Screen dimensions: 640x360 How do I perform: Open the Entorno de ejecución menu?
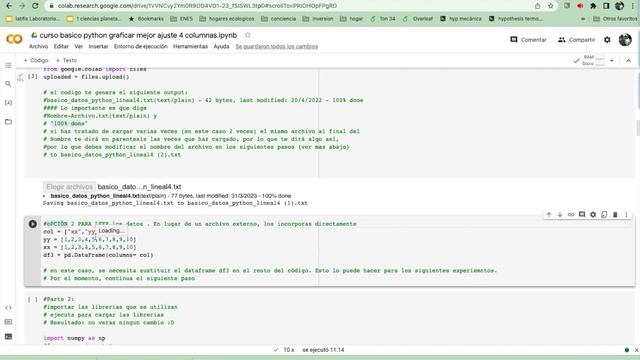[141, 47]
